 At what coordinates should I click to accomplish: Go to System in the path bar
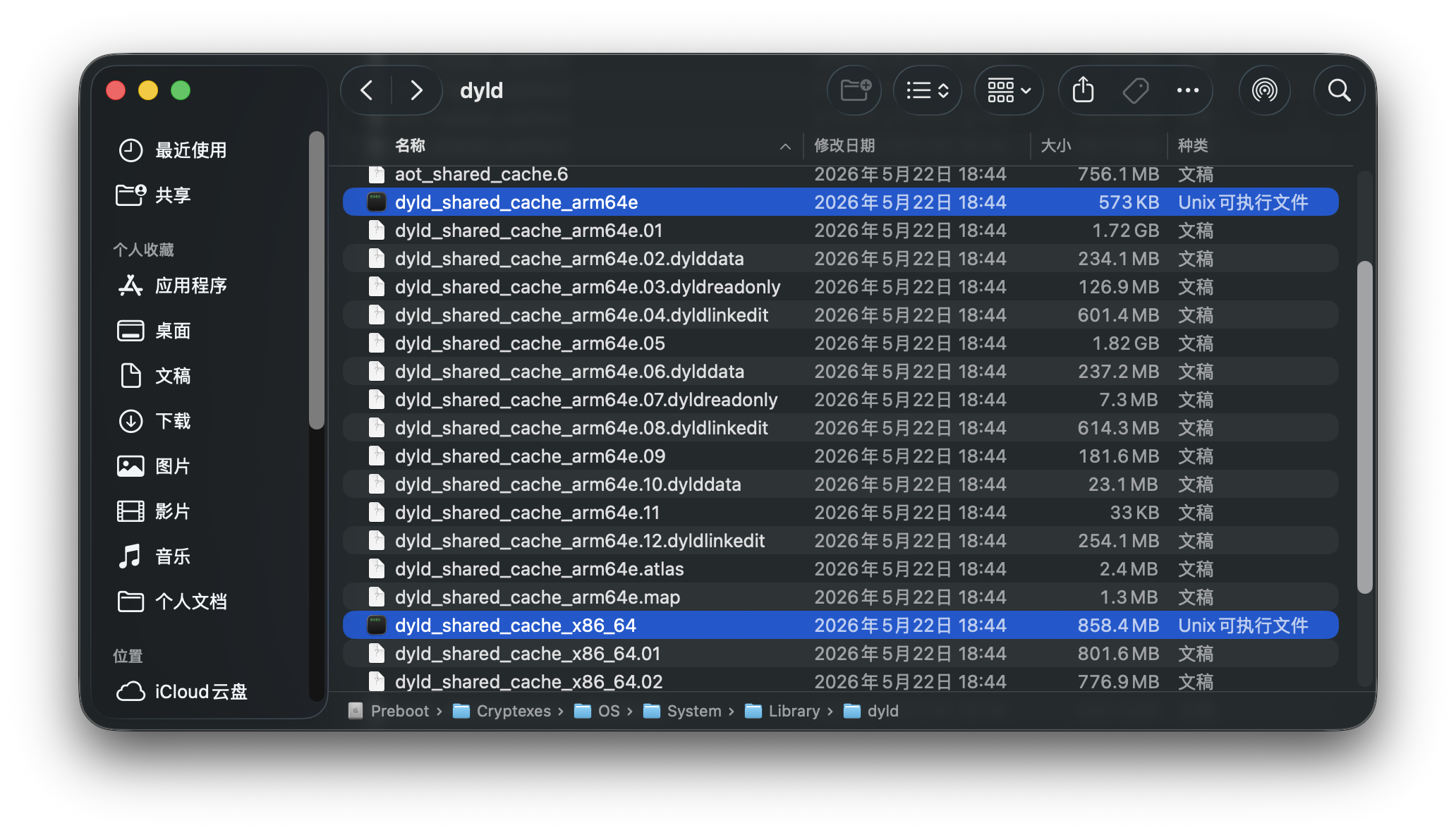[682, 711]
